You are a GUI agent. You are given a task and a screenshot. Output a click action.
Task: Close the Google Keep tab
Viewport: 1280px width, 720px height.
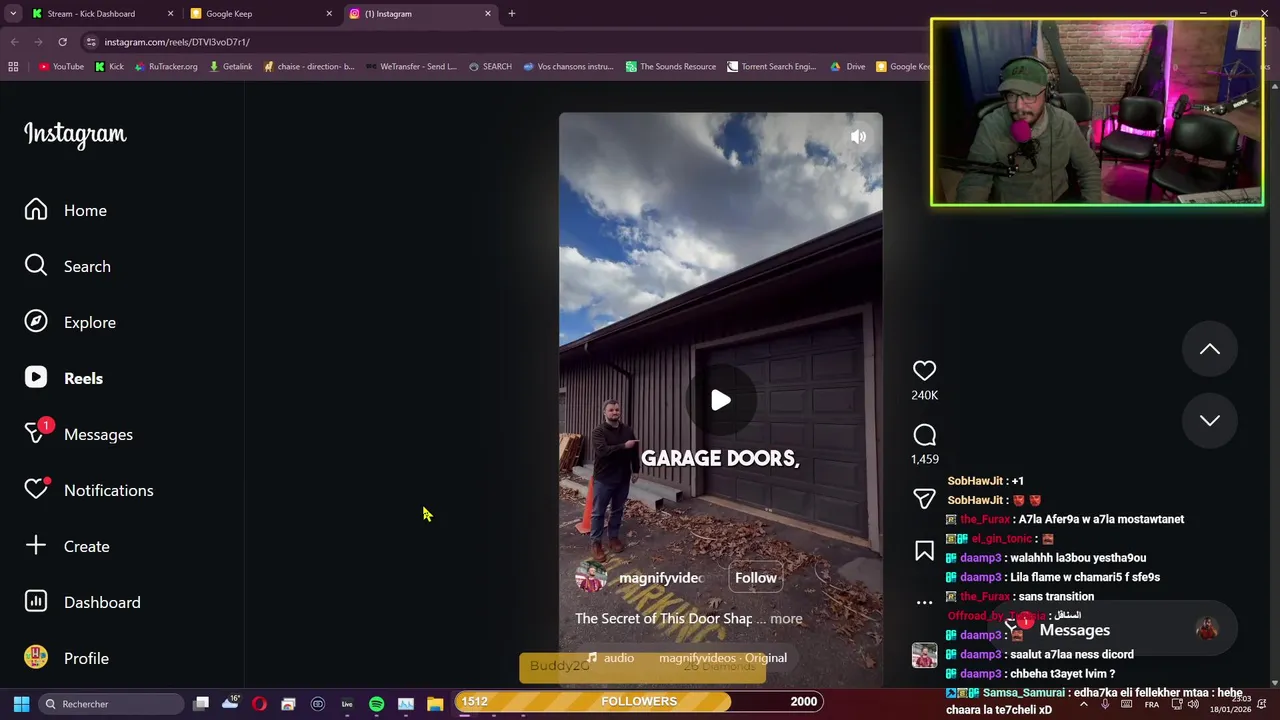[x=329, y=14]
